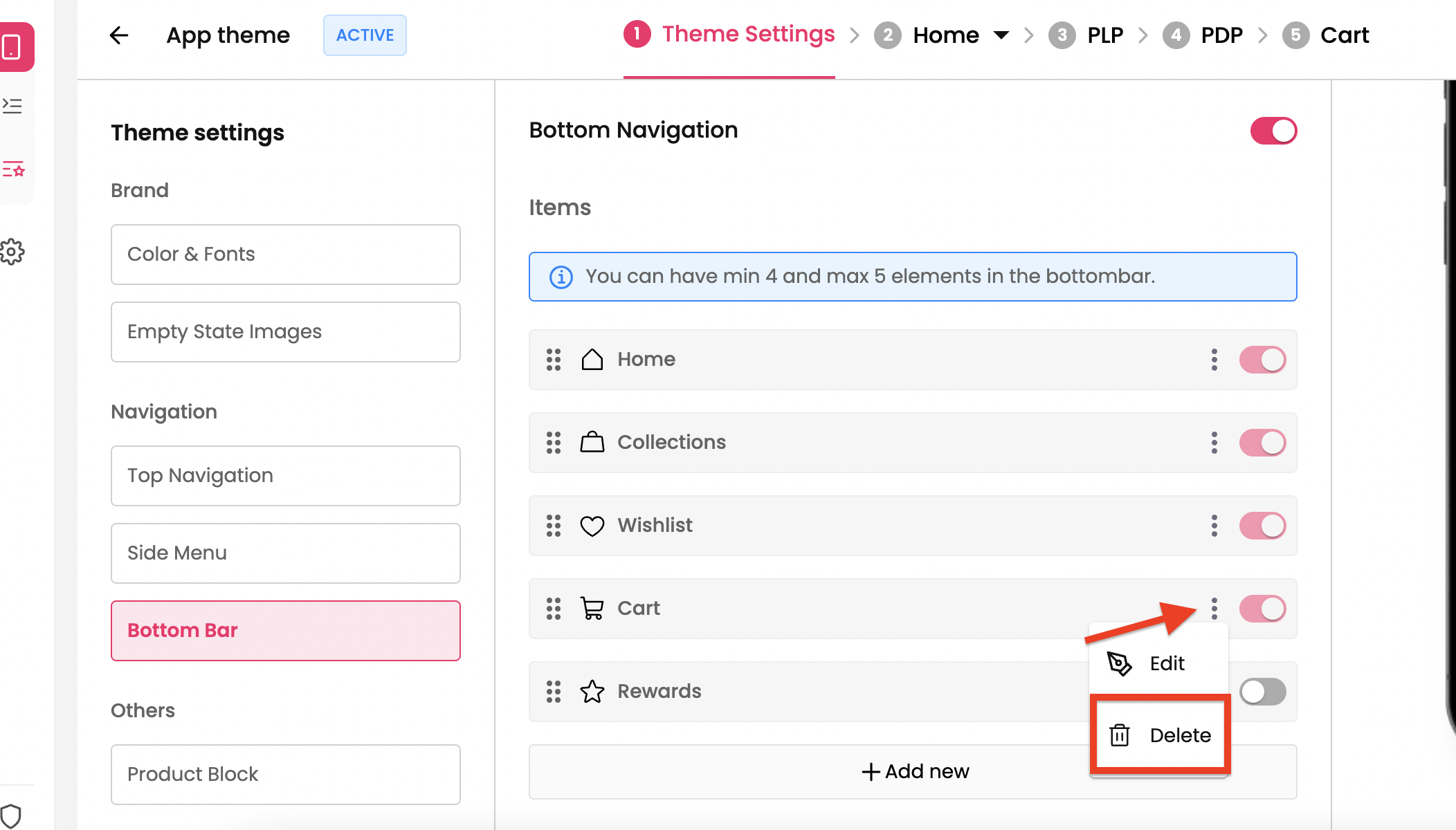Open the Home step dropdown arrow
This screenshot has height=830, width=1456.
[1001, 35]
